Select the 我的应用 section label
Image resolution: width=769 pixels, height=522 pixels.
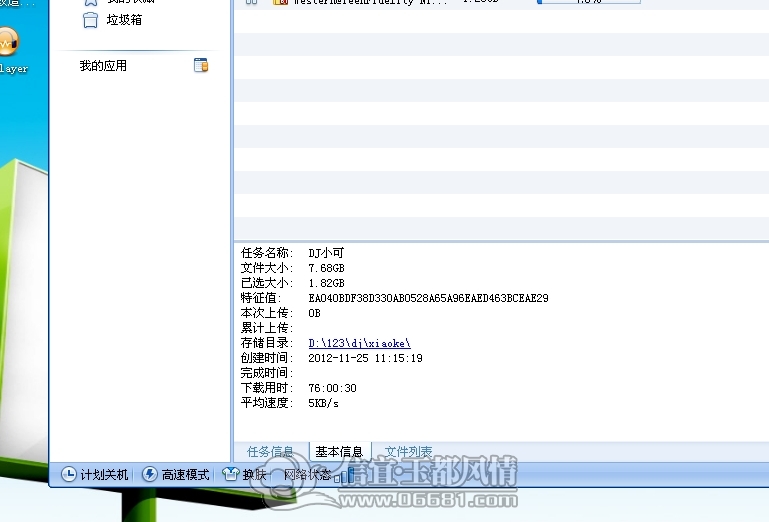point(103,66)
